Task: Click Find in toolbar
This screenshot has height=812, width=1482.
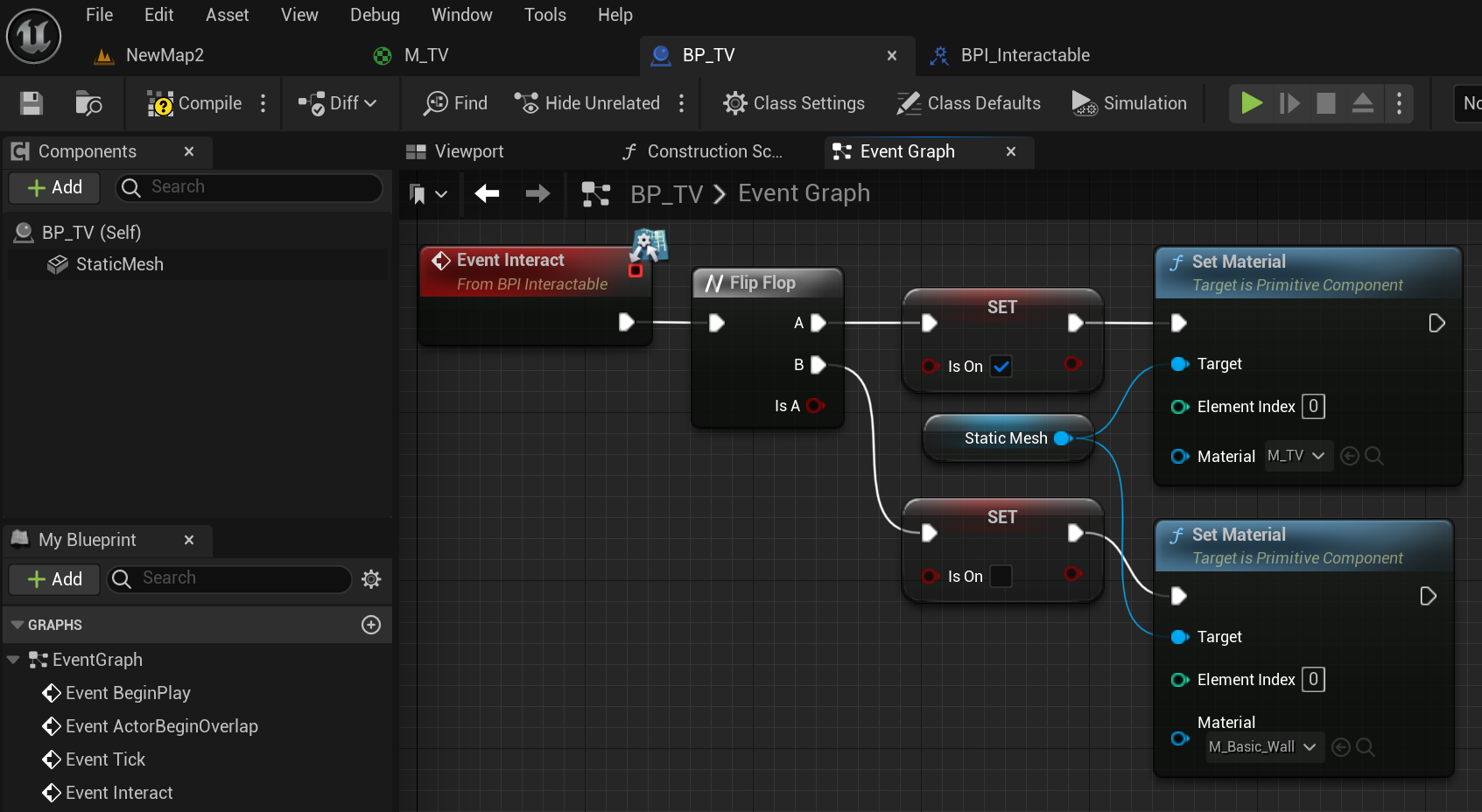Action: tap(455, 103)
